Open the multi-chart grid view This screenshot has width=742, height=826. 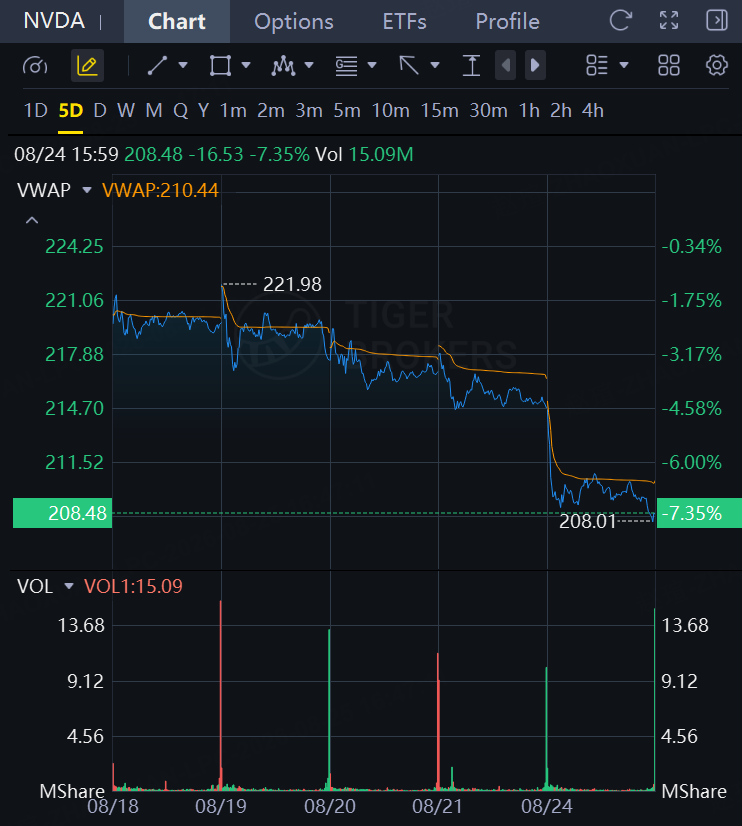669,65
